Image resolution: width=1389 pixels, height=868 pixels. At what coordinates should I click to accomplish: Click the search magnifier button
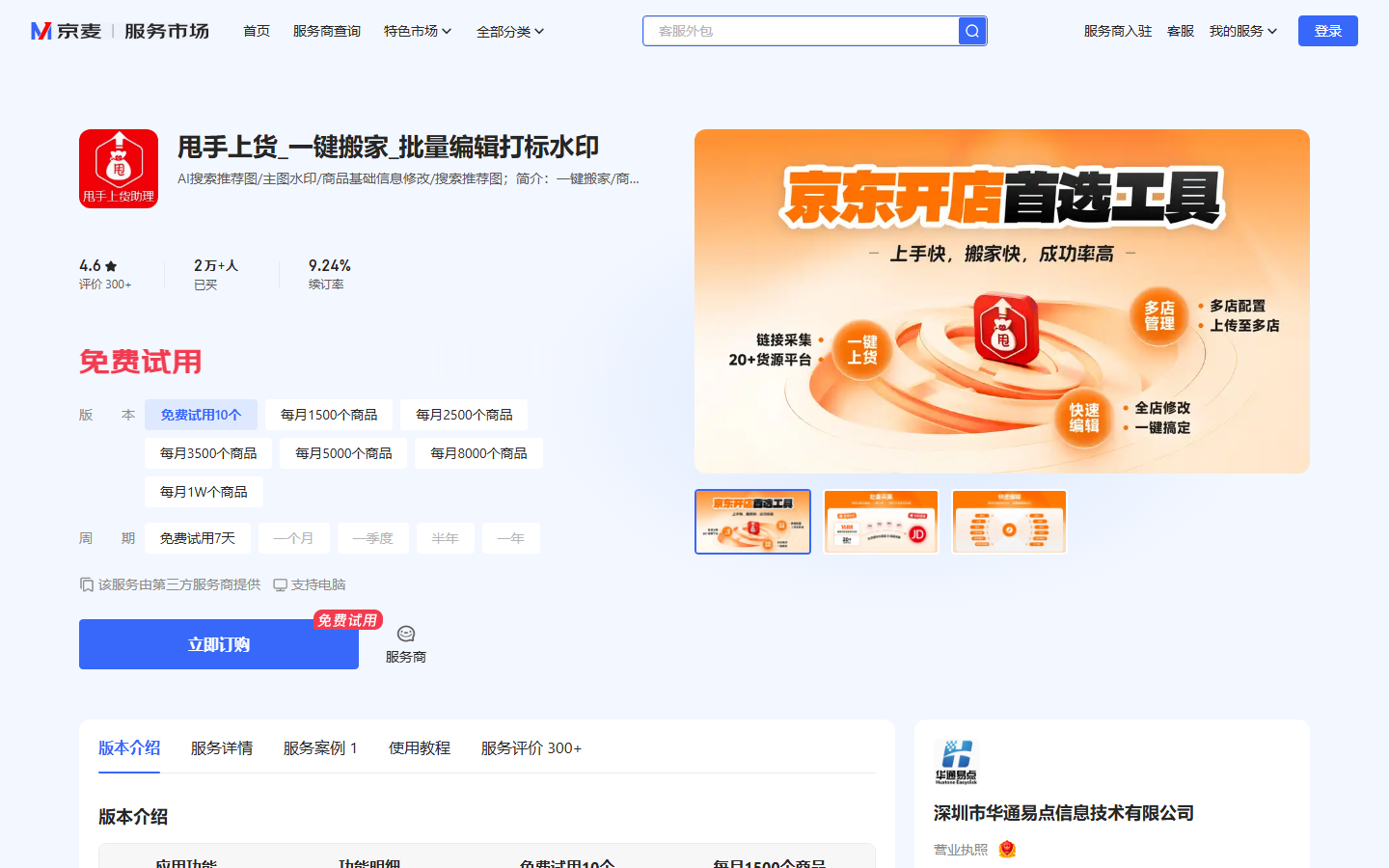pos(972,31)
